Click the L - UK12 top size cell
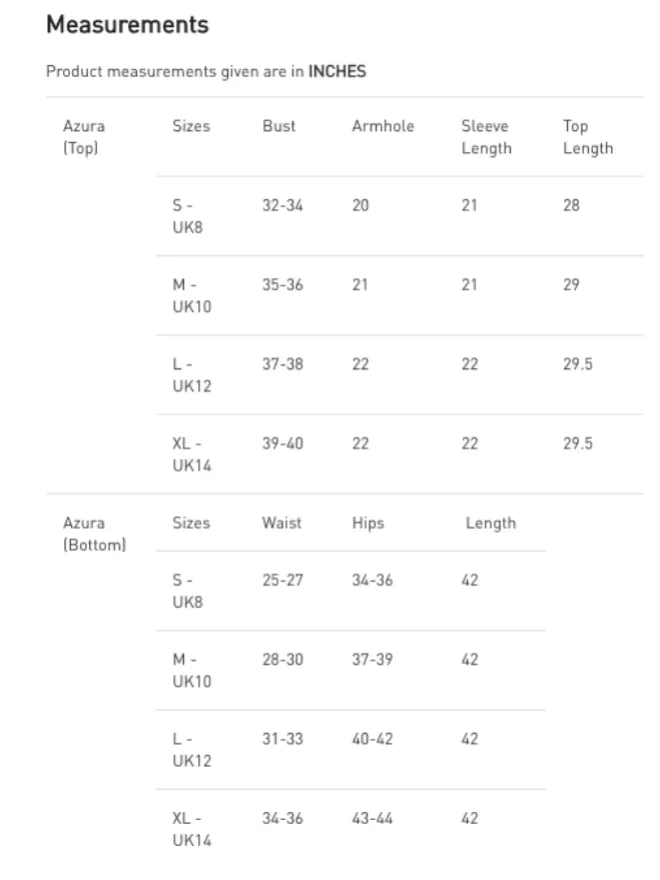 click(x=192, y=375)
